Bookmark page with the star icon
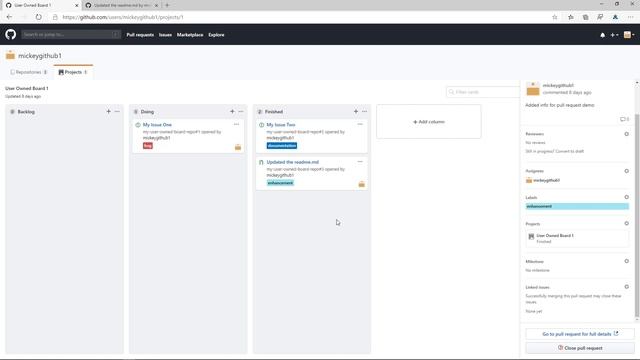 tap(555, 17)
